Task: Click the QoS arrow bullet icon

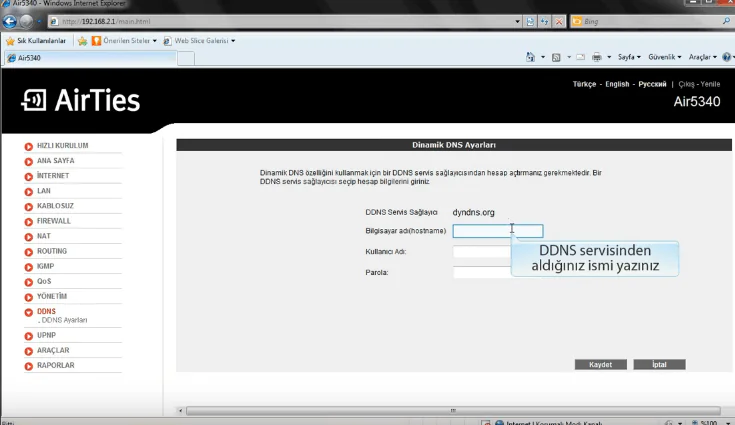Action: pyautogui.click(x=29, y=282)
